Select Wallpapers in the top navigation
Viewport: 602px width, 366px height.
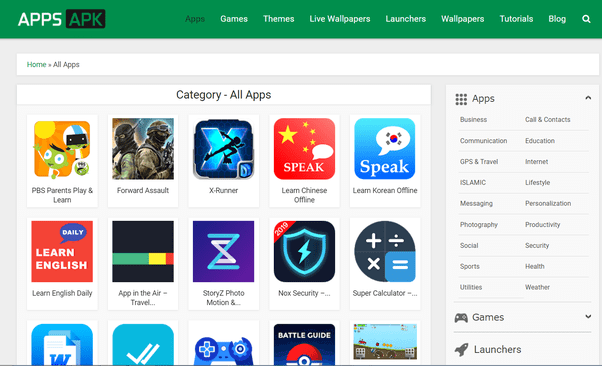(x=462, y=19)
